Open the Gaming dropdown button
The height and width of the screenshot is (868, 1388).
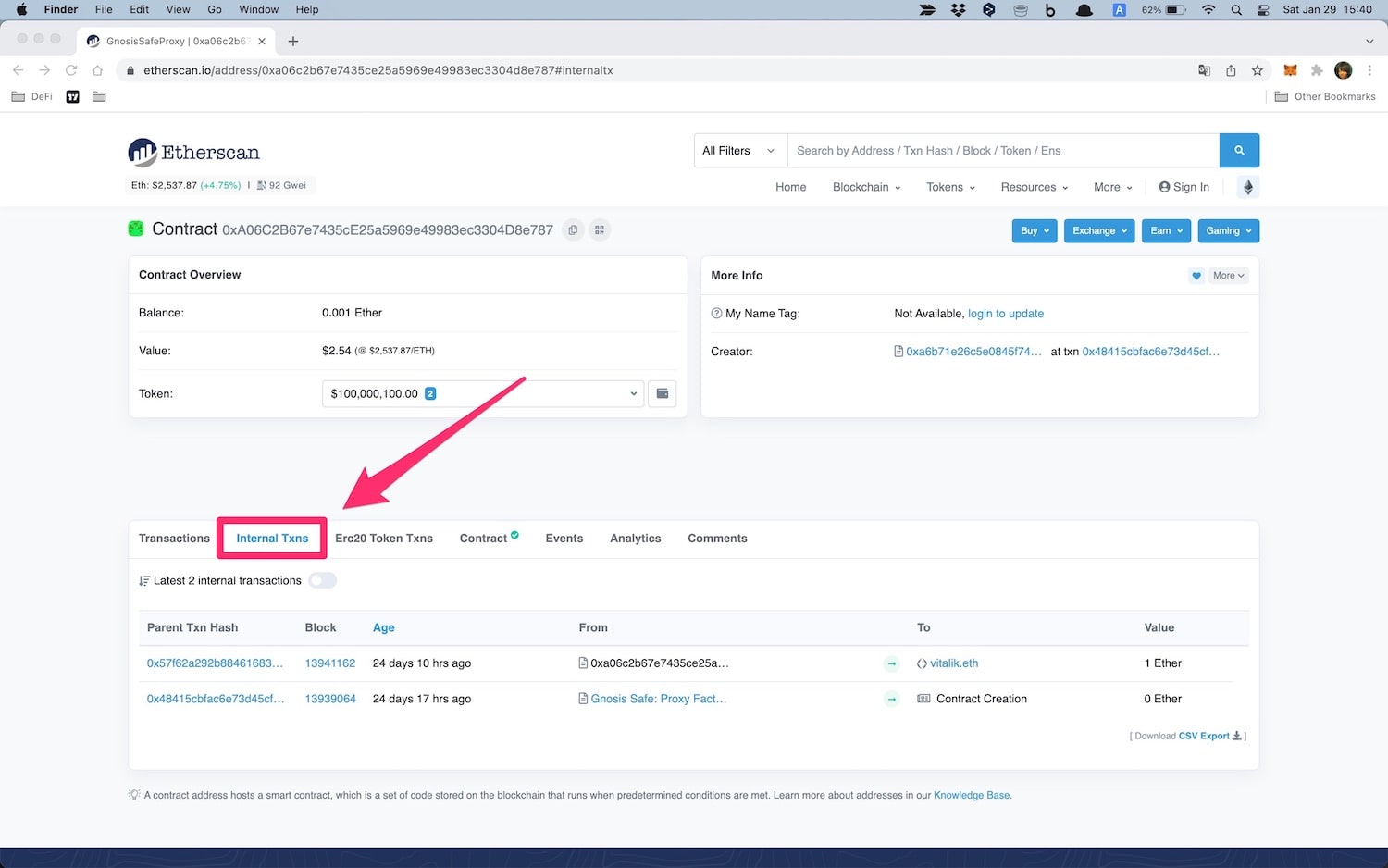1229,231
